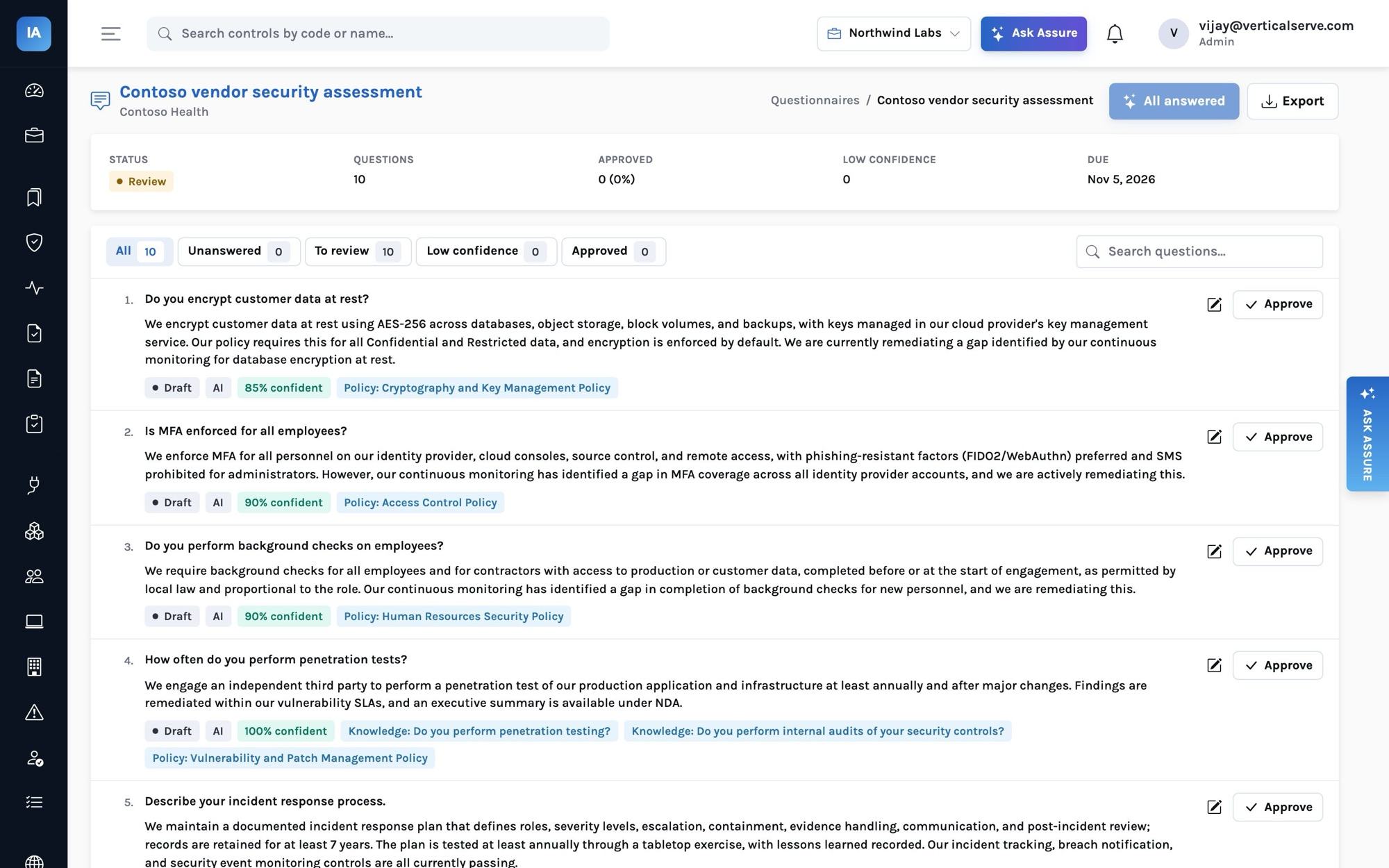Switch to the To review tab
The height and width of the screenshot is (868, 1389).
(x=358, y=251)
